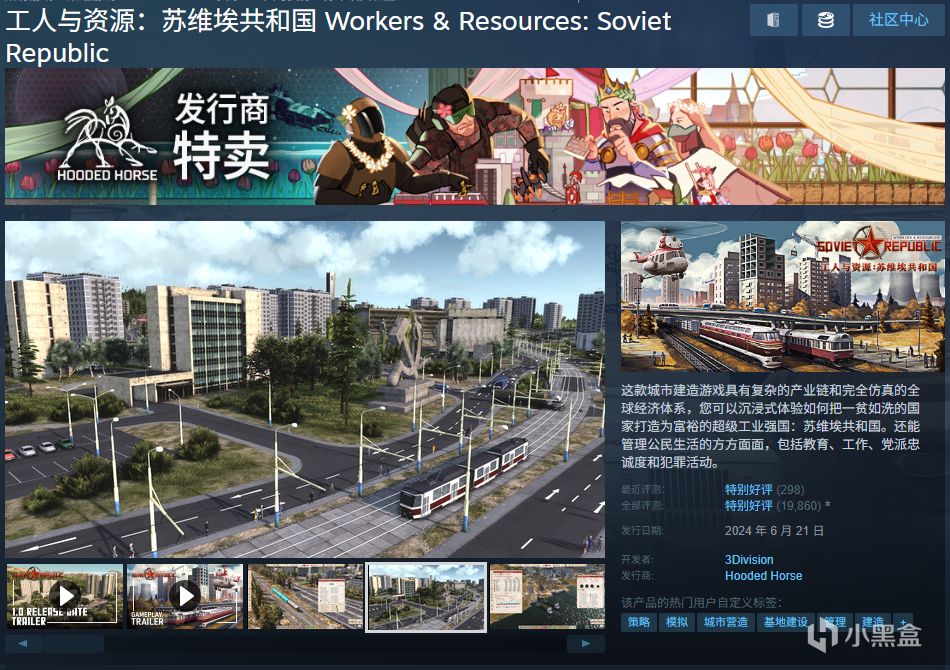Select the railway screenshot thumbnail with train
The image size is (950, 670).
coord(305,596)
